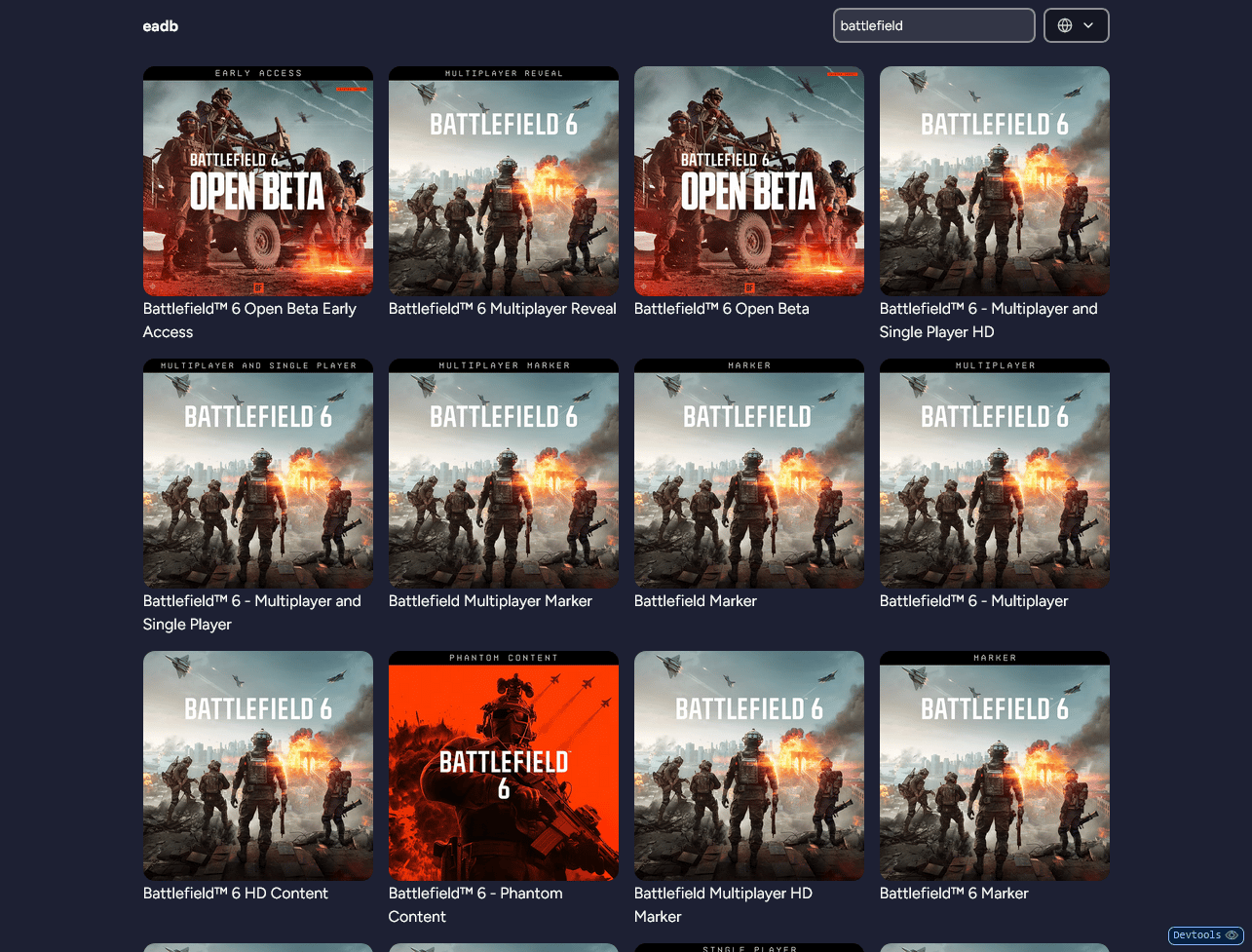This screenshot has height=952, width=1252.
Task: Click the globe icon in header
Action: coord(1065,26)
